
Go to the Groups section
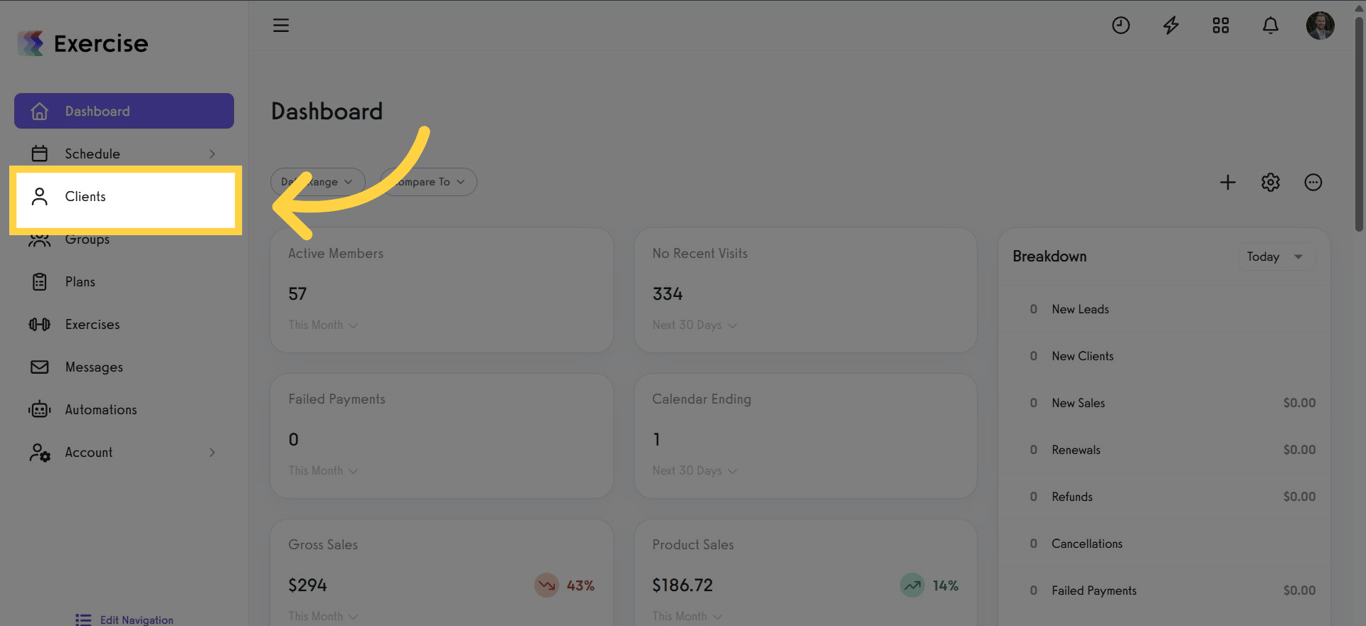pos(88,239)
